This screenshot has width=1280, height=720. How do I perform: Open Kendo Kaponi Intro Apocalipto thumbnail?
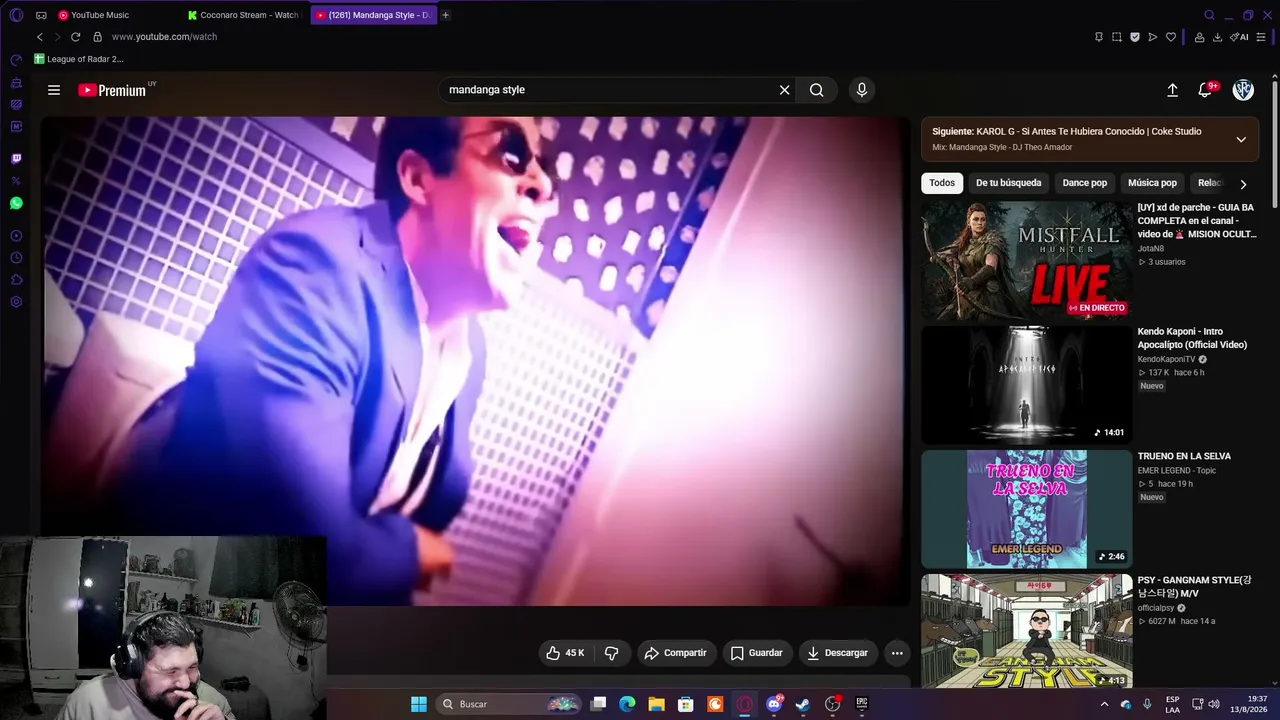pyautogui.click(x=1026, y=385)
